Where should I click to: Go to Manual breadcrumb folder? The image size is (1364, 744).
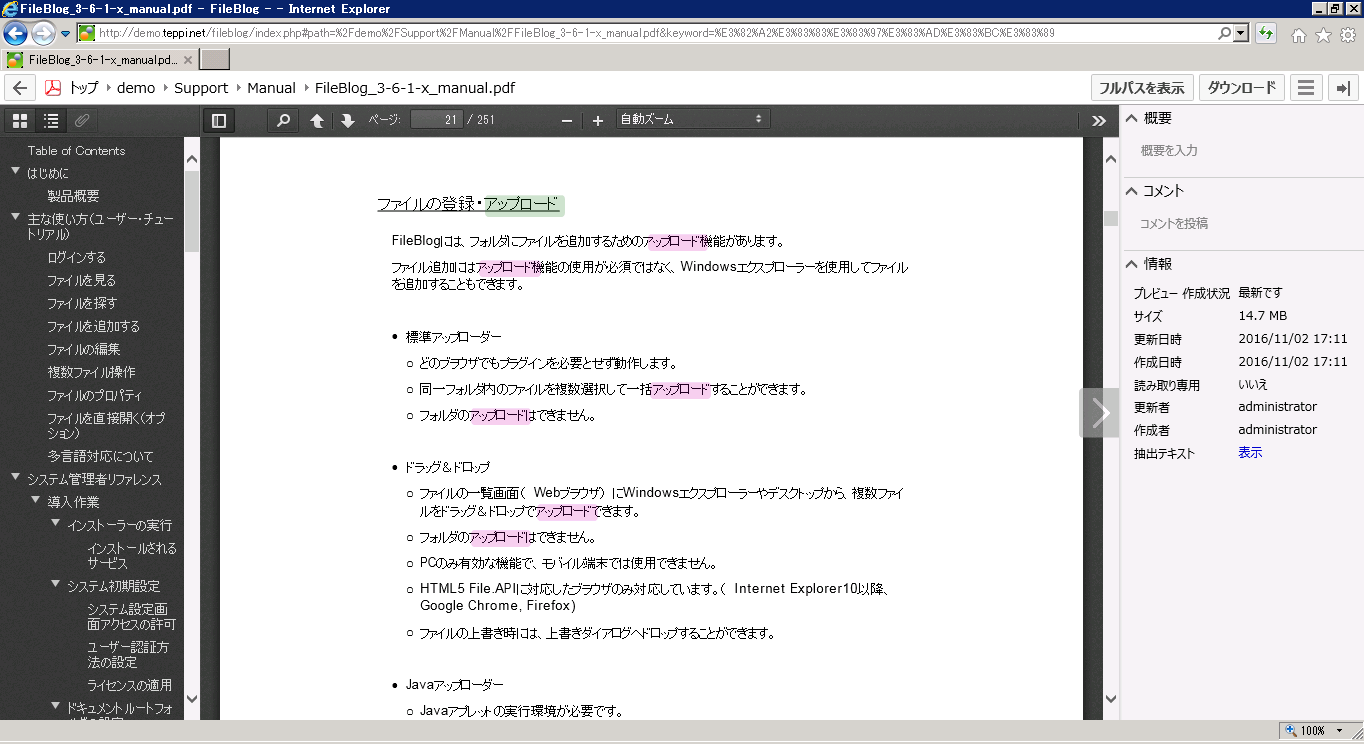pyautogui.click(x=271, y=88)
